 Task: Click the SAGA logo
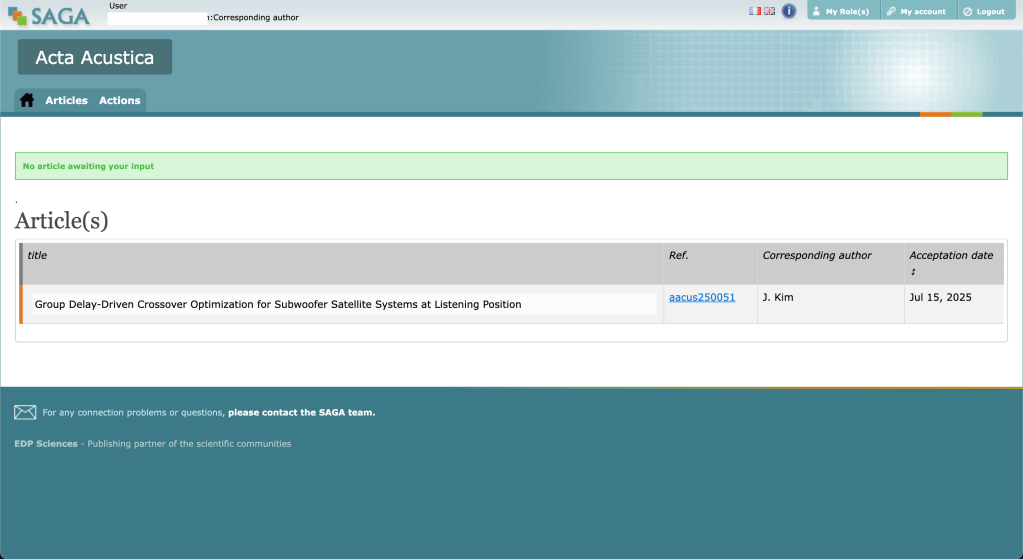[49, 14]
